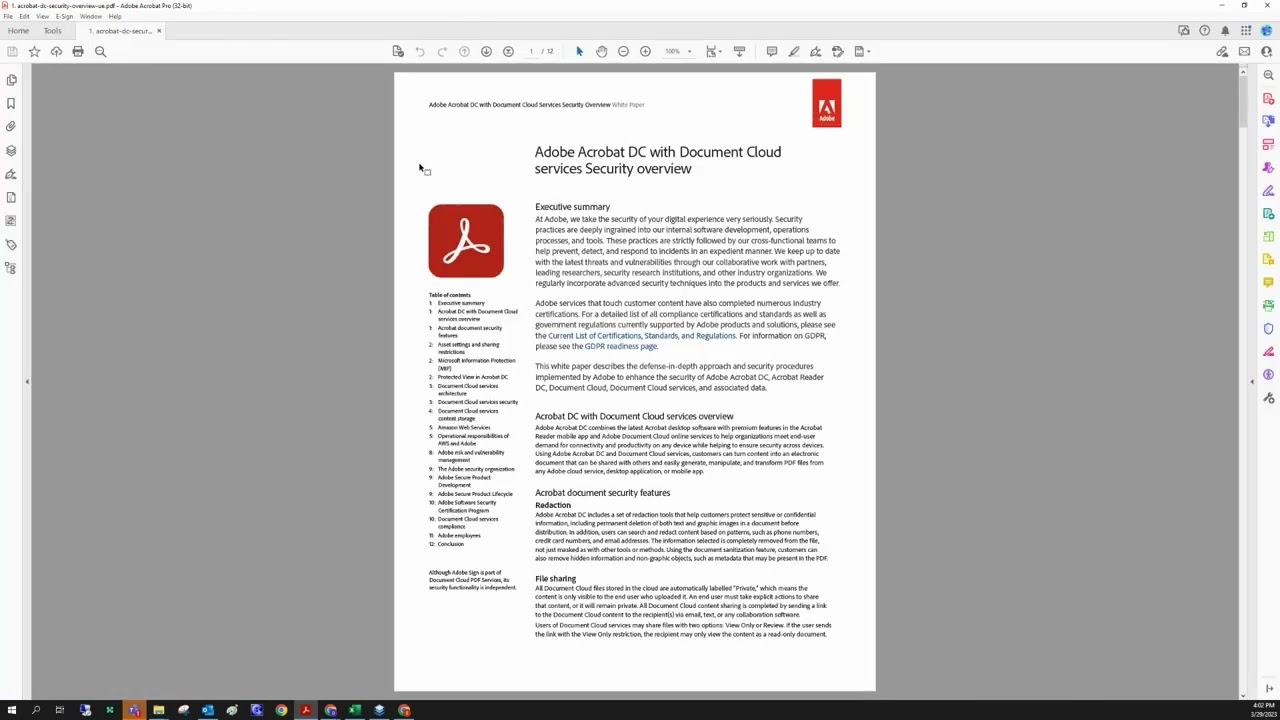Click 'Conclusion' entry in table of contents
1280x720 pixels.
click(x=451, y=544)
